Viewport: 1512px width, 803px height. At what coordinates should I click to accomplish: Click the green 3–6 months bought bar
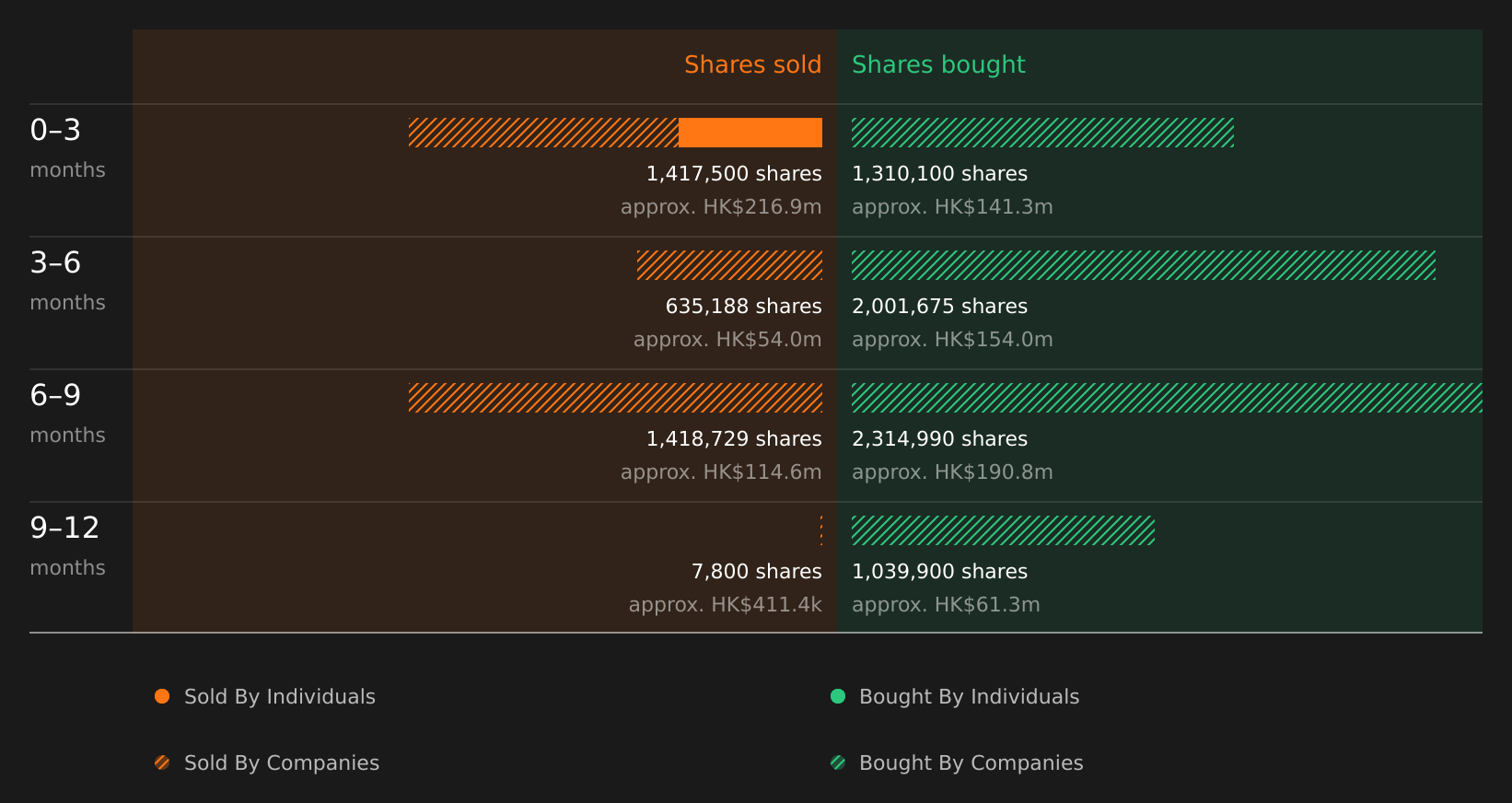tap(1144, 265)
